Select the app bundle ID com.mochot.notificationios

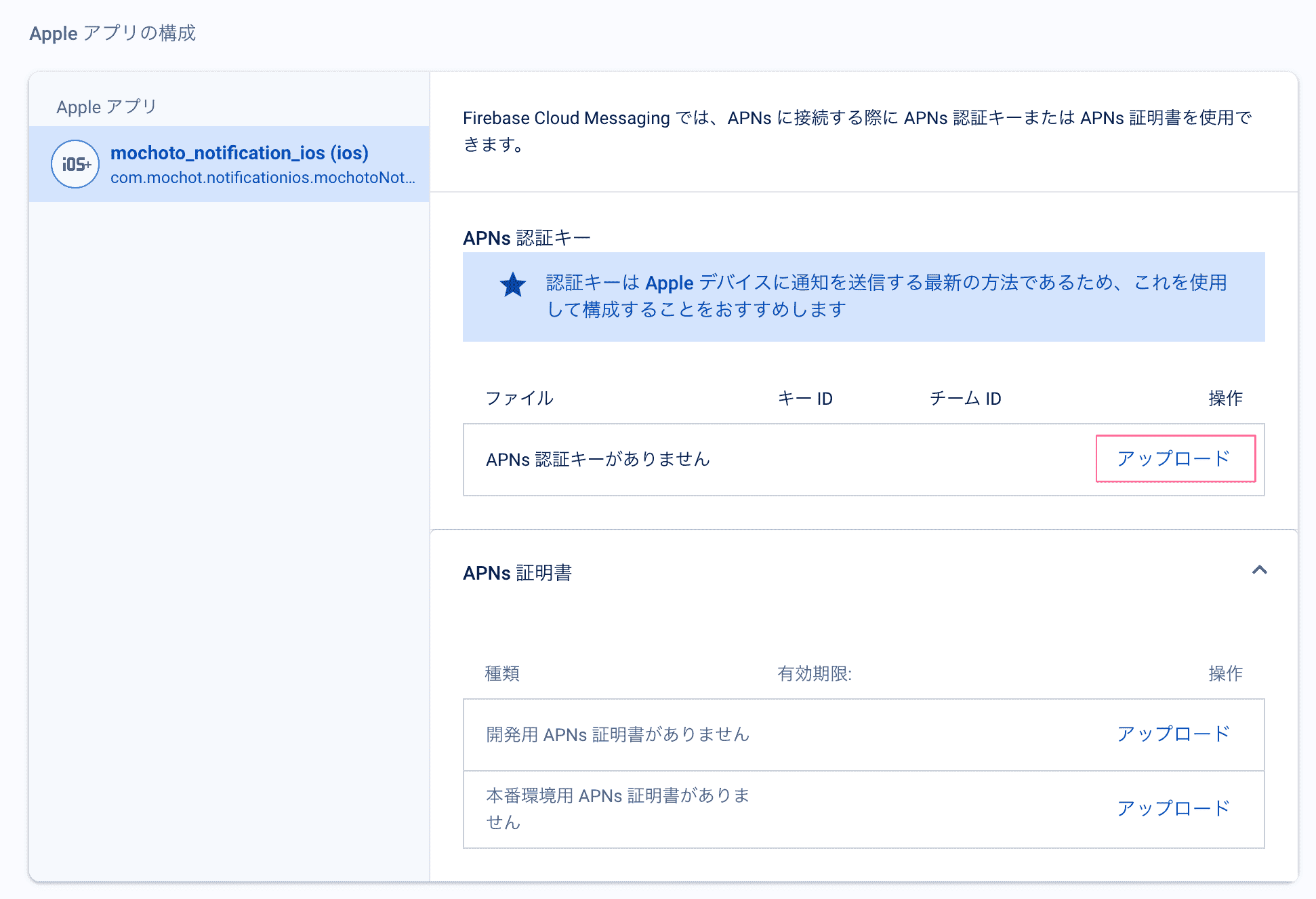click(263, 178)
